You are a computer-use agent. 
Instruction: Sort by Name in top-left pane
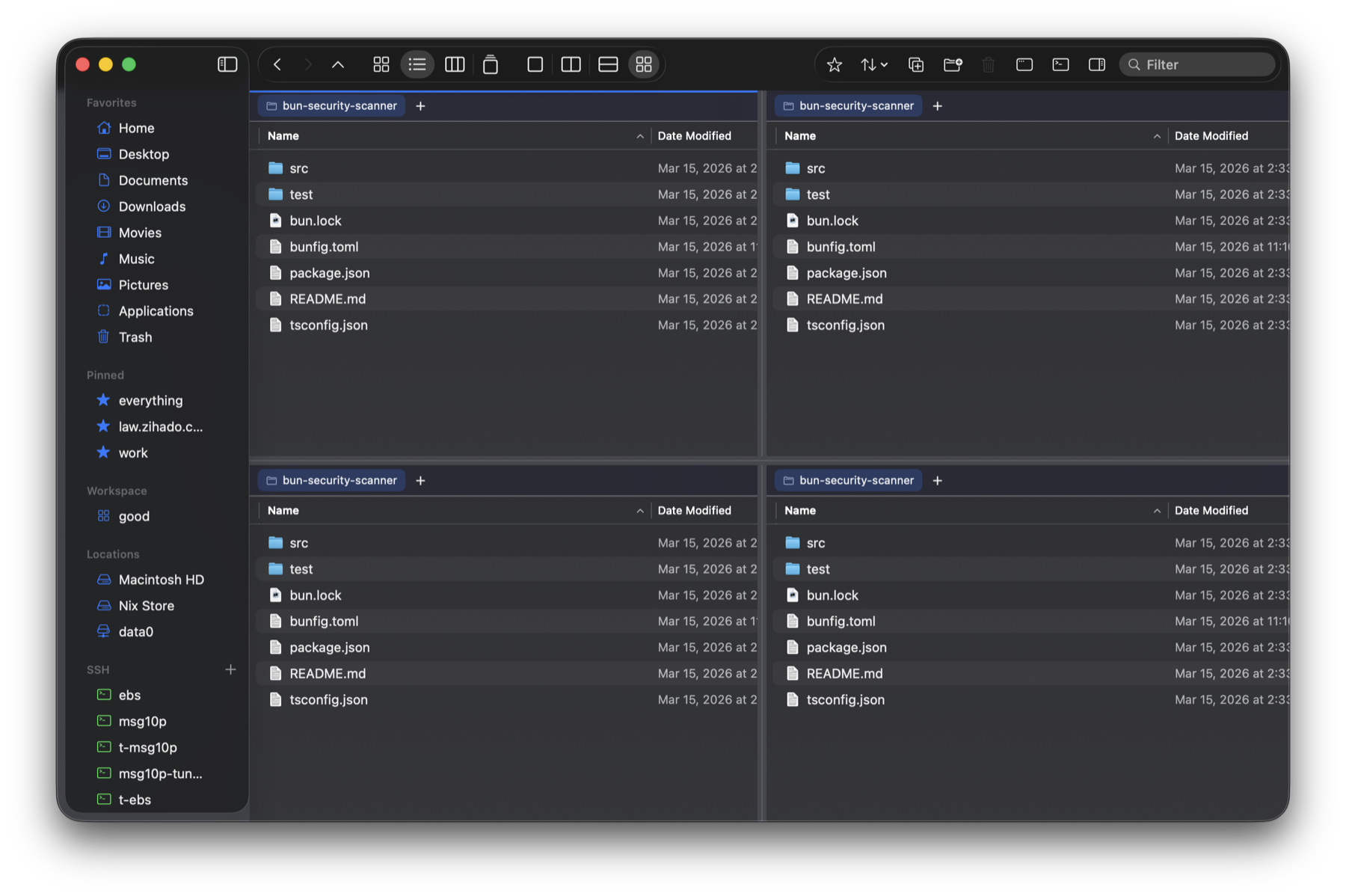pyautogui.click(x=454, y=135)
